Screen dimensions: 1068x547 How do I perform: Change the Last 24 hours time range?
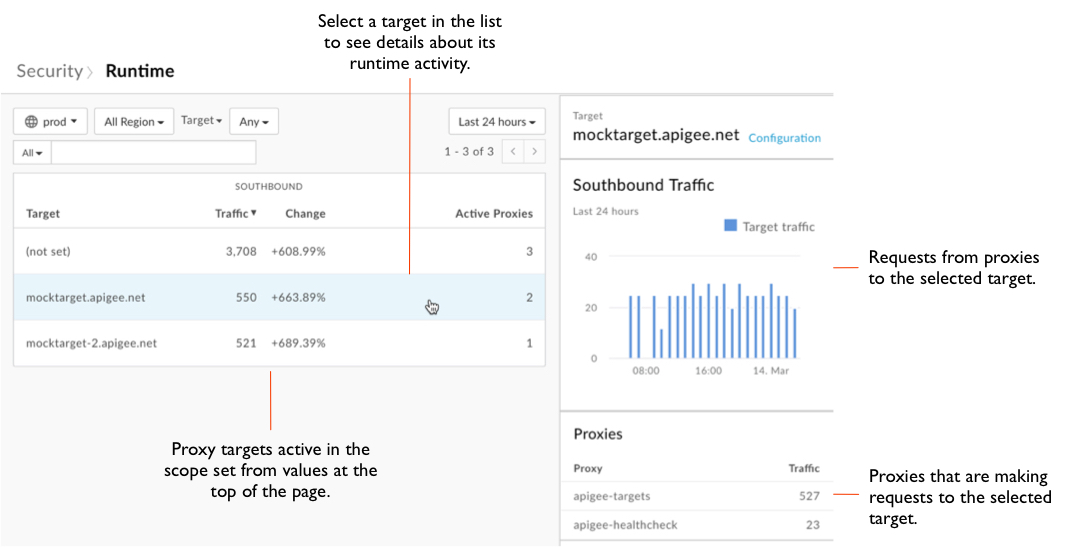(x=496, y=122)
